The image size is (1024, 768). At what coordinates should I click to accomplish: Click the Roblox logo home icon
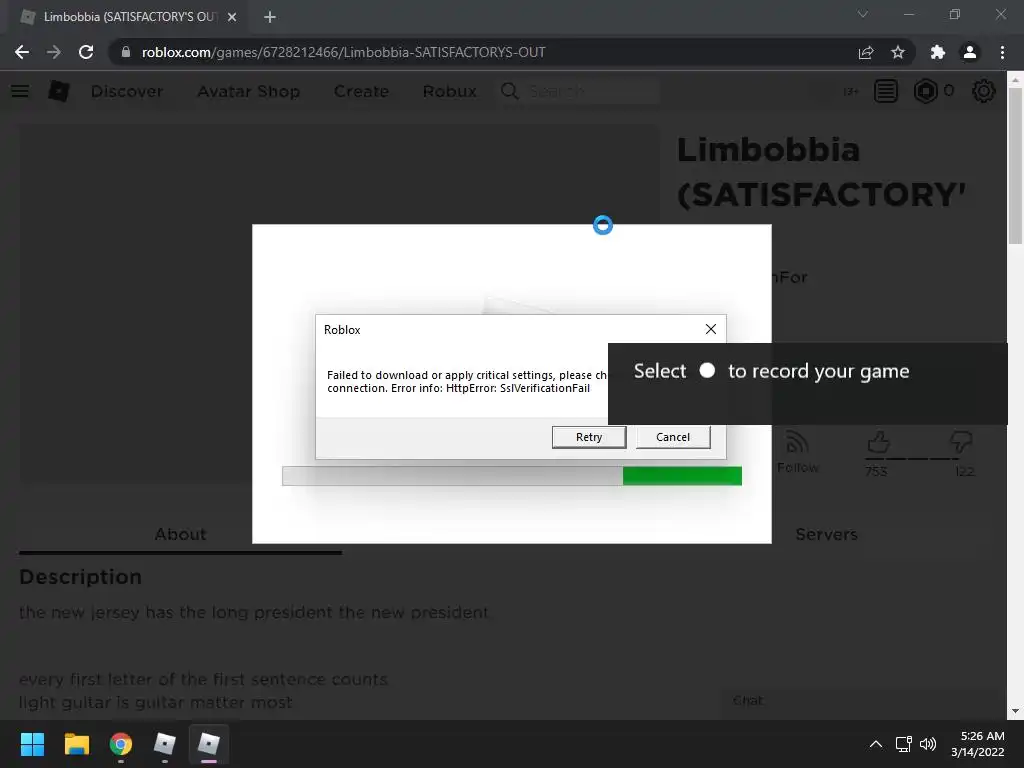[x=59, y=91]
